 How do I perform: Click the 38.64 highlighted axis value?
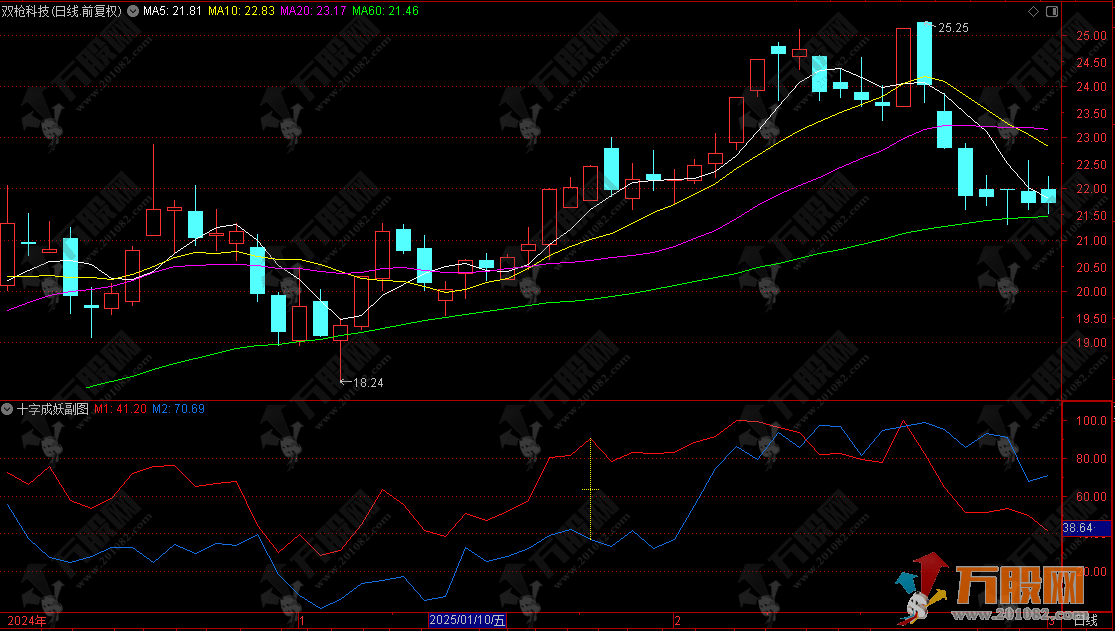point(1077,528)
